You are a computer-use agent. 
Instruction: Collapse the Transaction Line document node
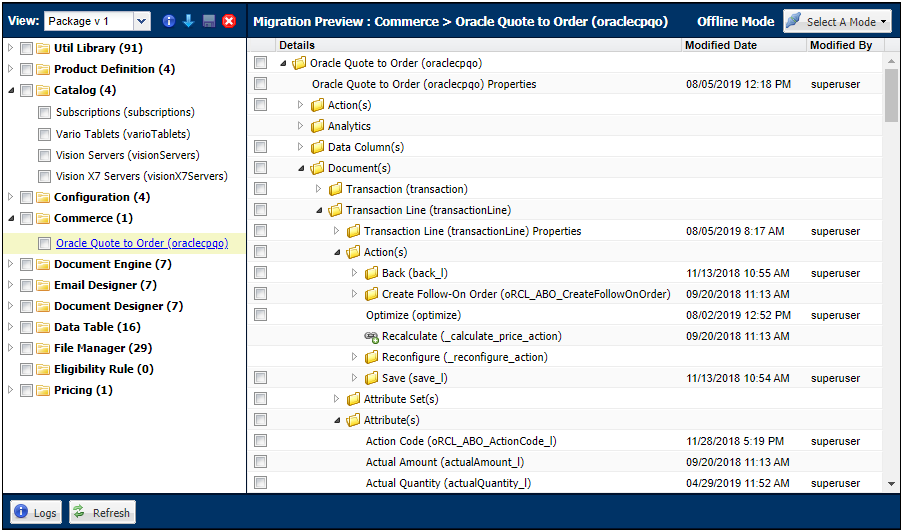321,210
